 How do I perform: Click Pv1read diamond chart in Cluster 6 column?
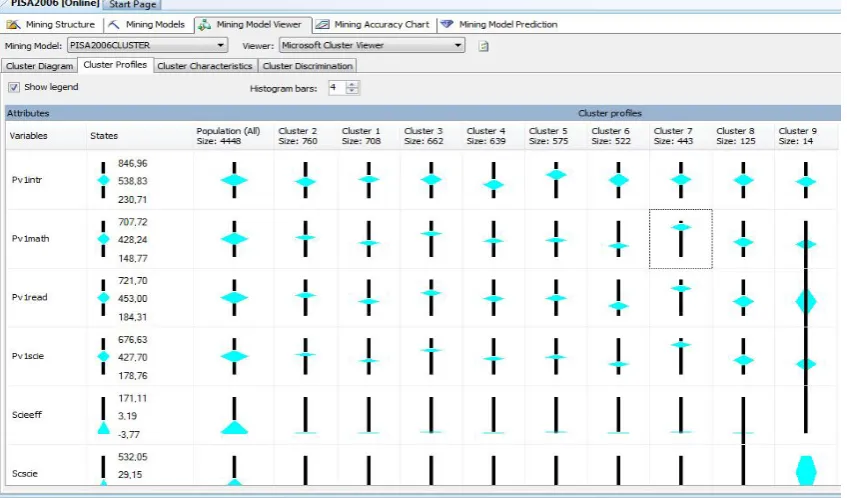point(619,298)
